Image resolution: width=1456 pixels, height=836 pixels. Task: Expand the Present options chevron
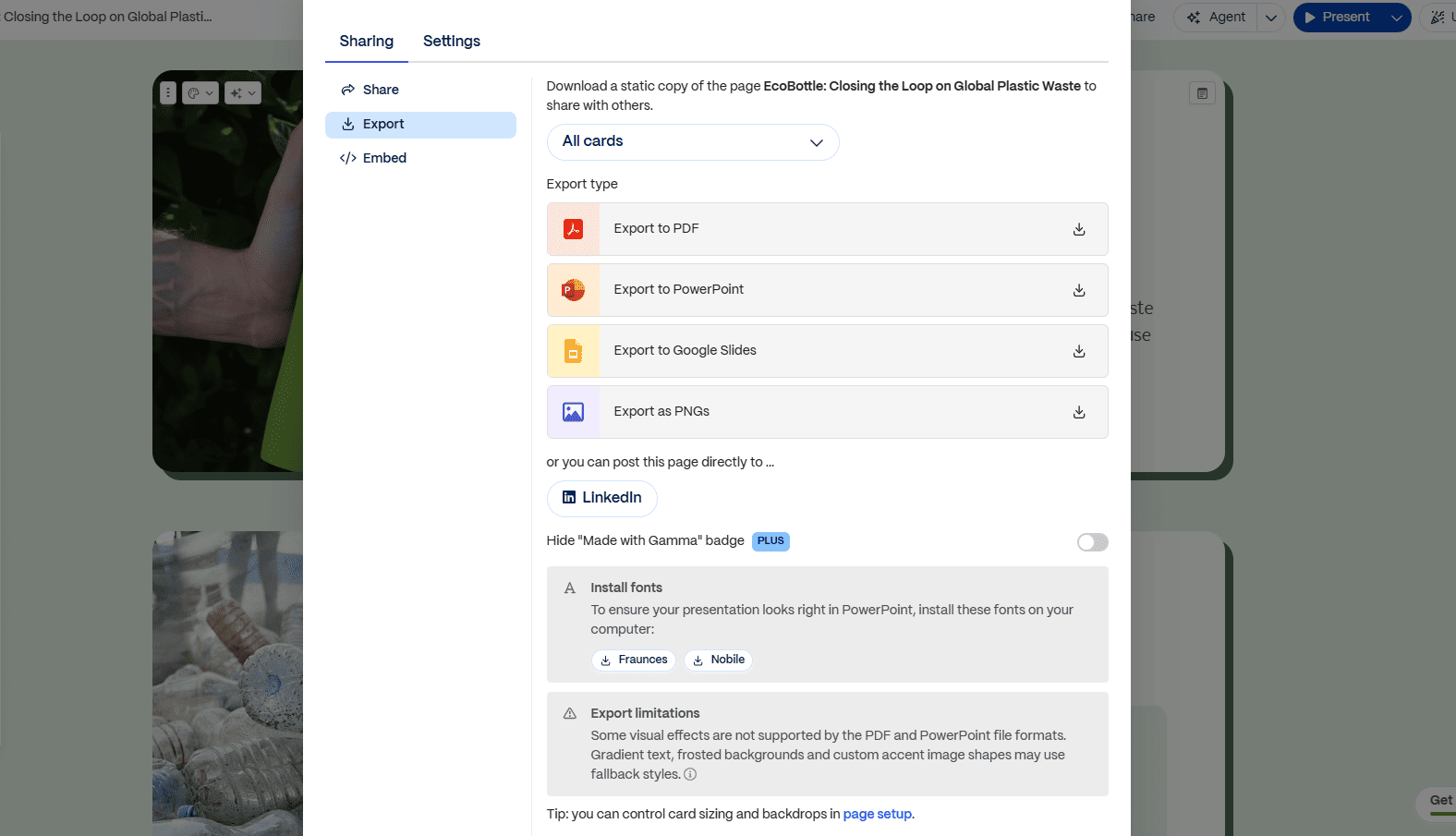[x=1397, y=18]
